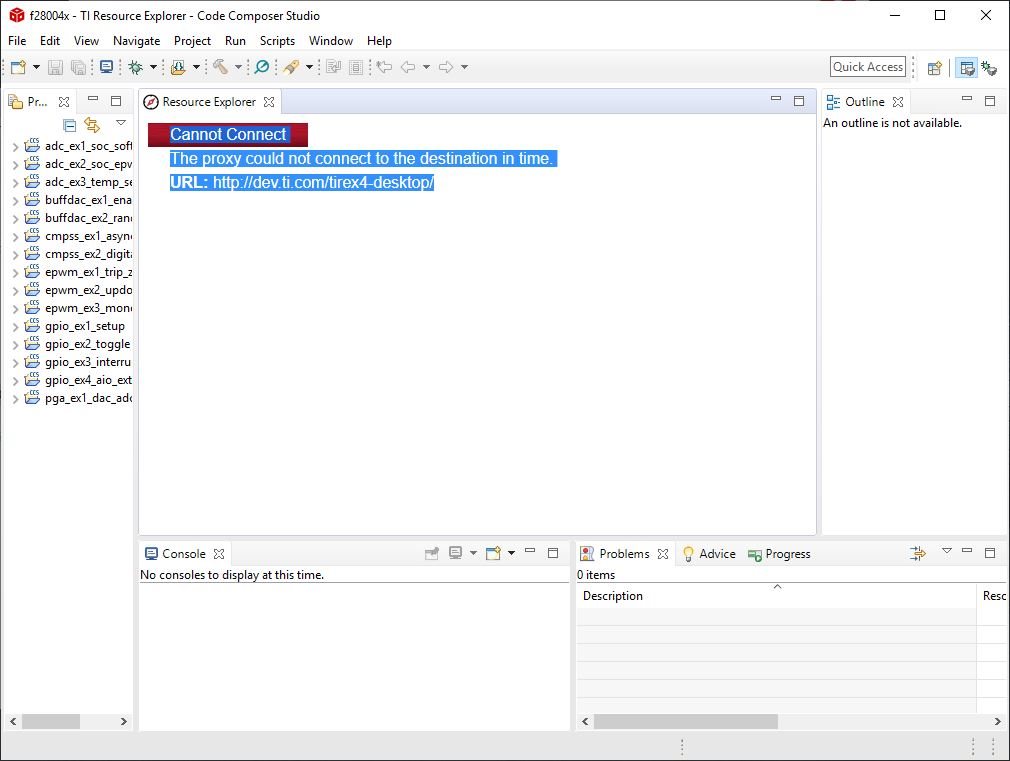
Task: Toggle Link with Editor in Project Explorer
Action: (x=93, y=125)
